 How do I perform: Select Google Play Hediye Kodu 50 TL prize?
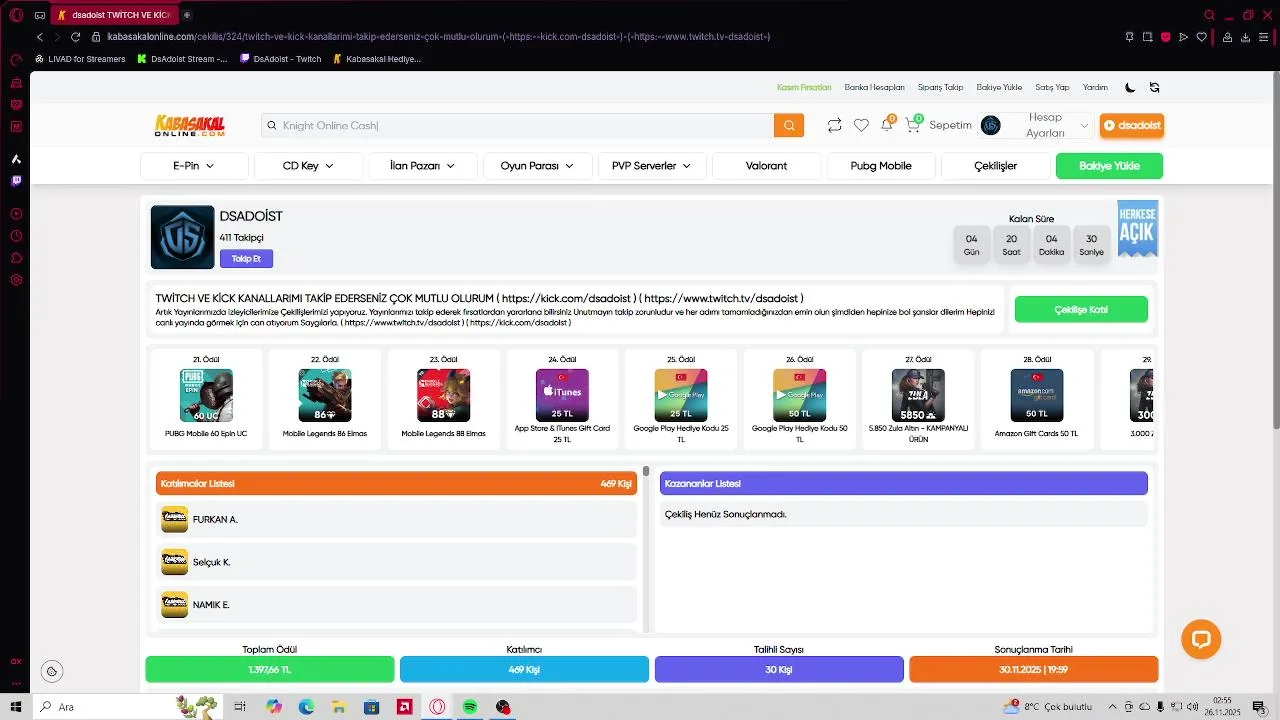[x=800, y=398]
